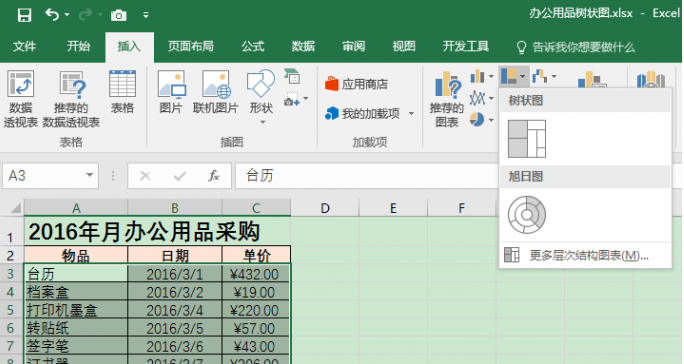Open the 页面布局 tab
Viewport: 684px width, 364px height.
coord(191,46)
